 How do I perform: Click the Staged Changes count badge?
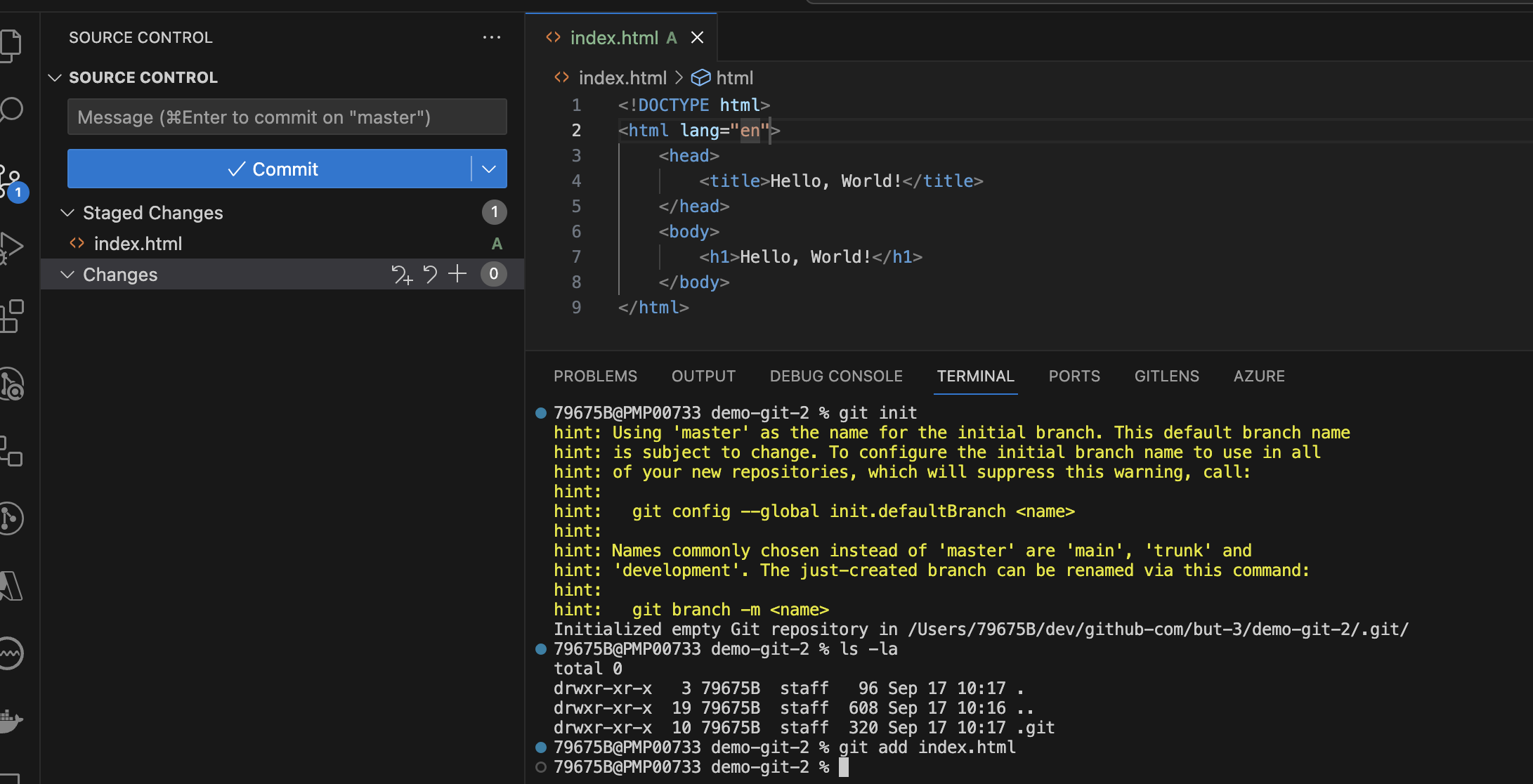pos(495,212)
